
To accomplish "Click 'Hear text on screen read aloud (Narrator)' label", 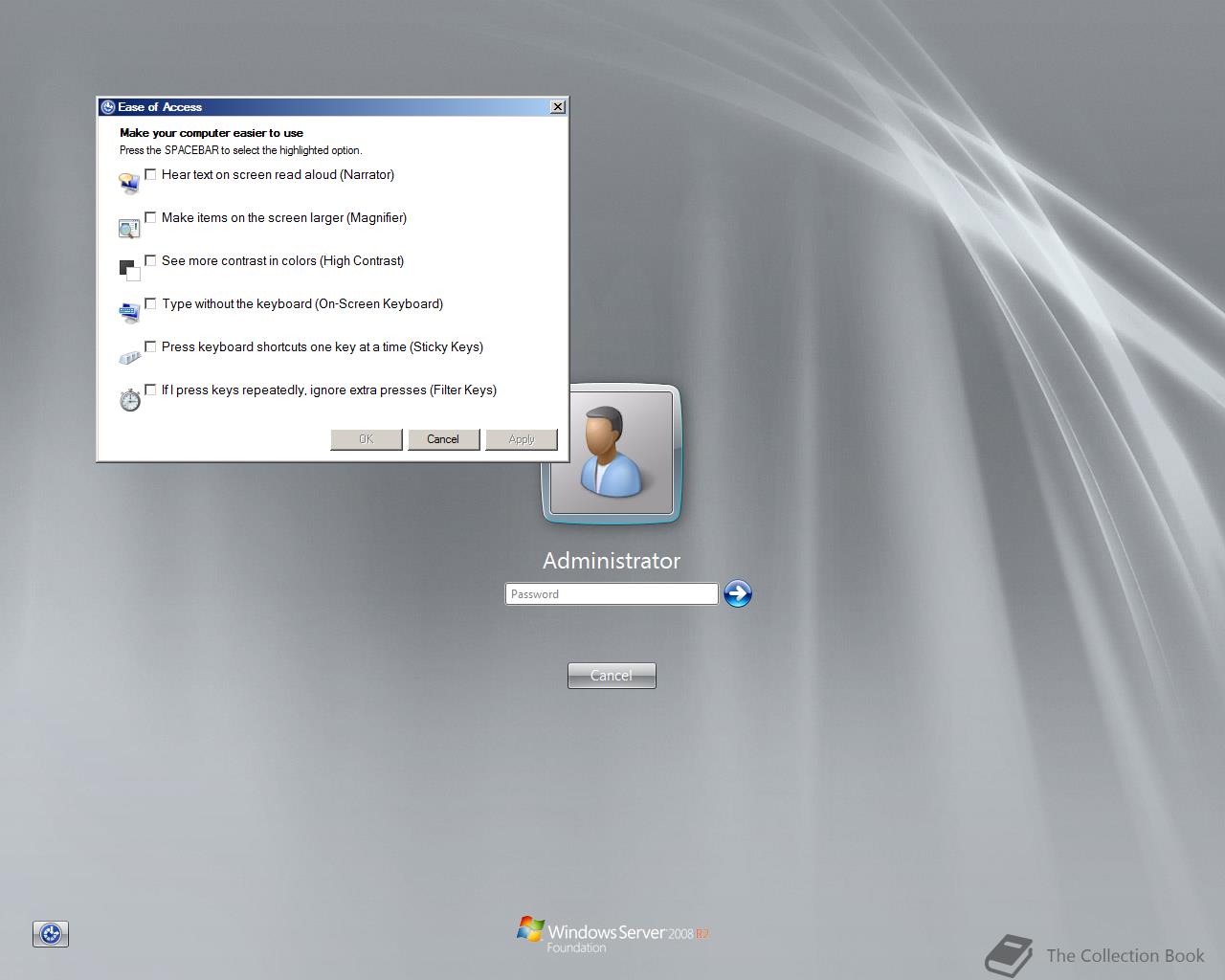I will 278,175.
